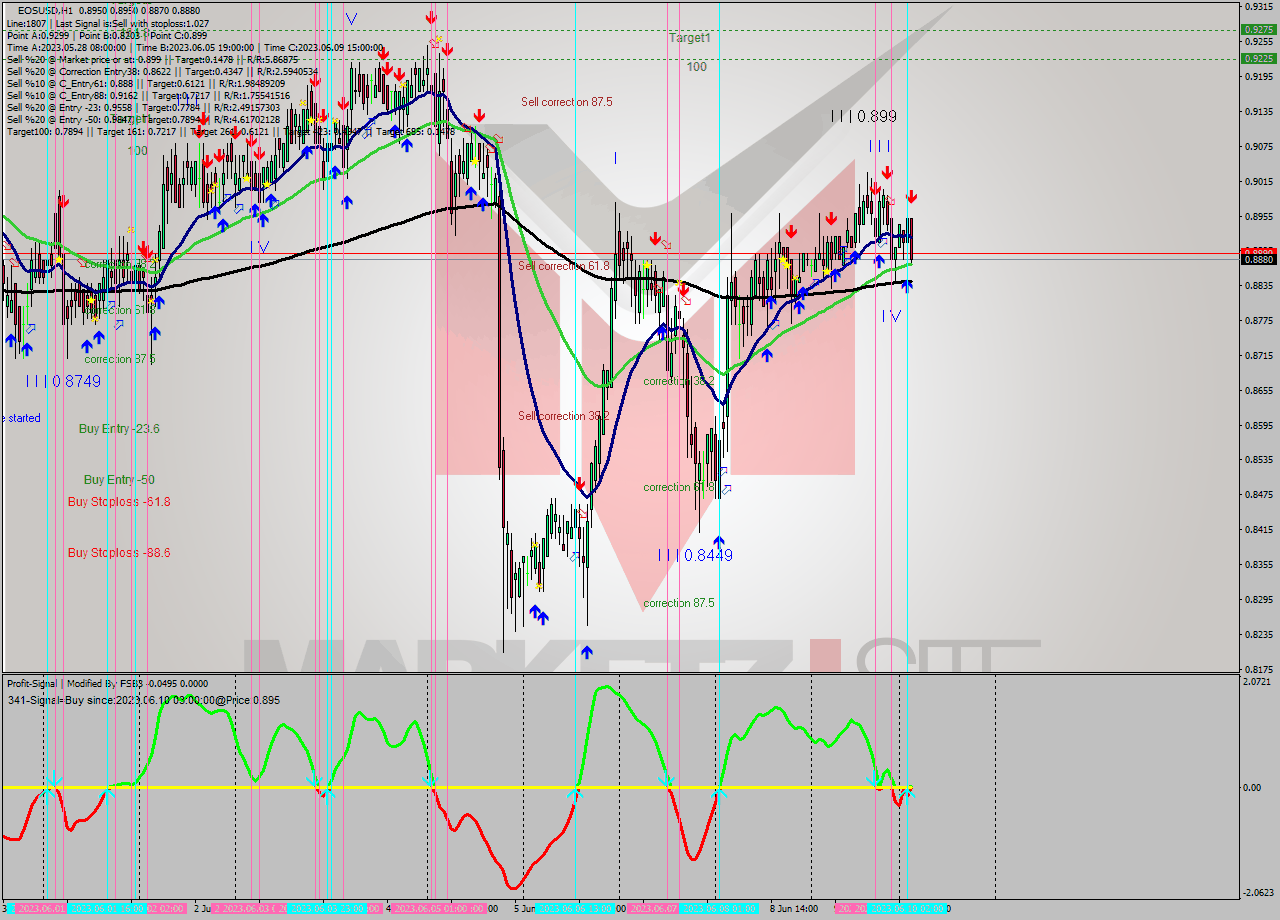
Task: Click the 0.9015 price axis label
Action: point(1258,182)
